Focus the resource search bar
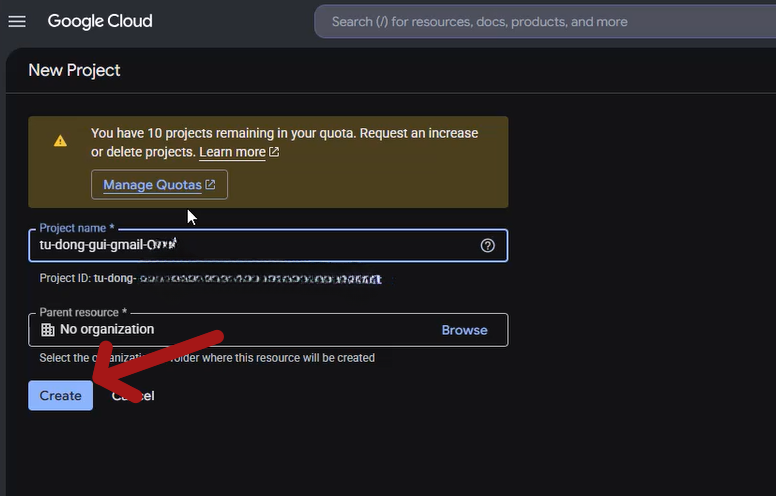 tap(544, 22)
